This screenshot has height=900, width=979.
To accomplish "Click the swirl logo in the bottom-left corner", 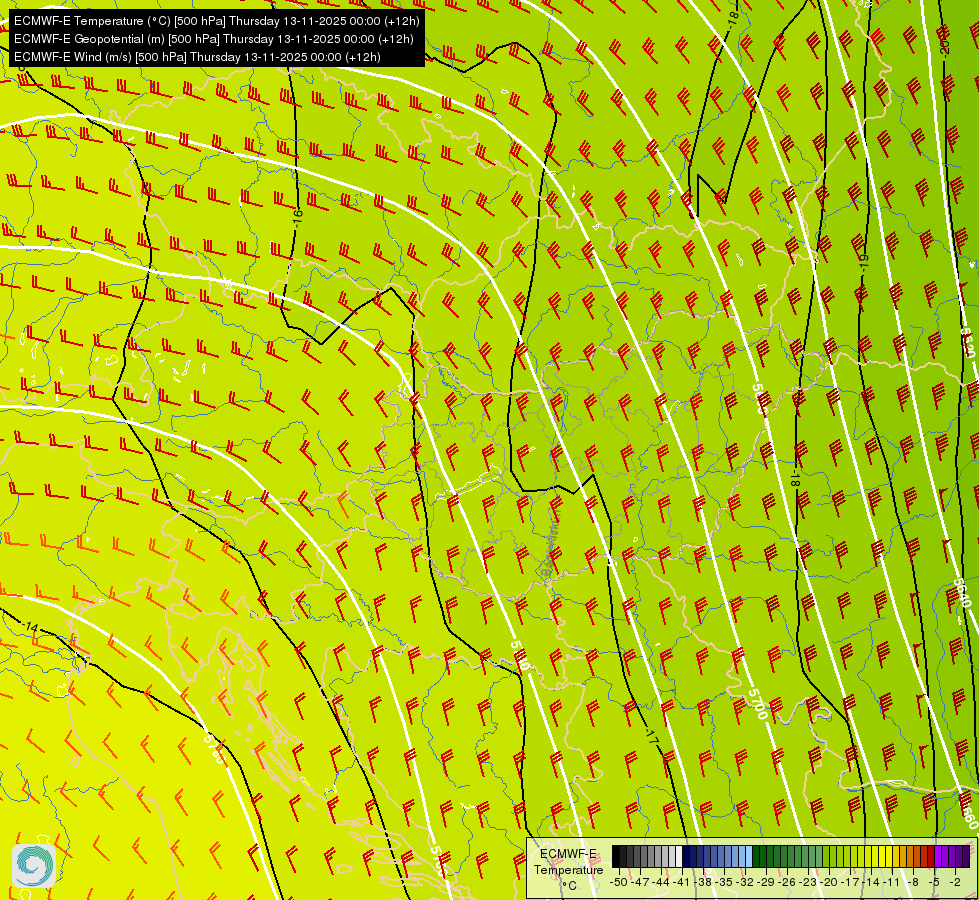I will [34, 866].
